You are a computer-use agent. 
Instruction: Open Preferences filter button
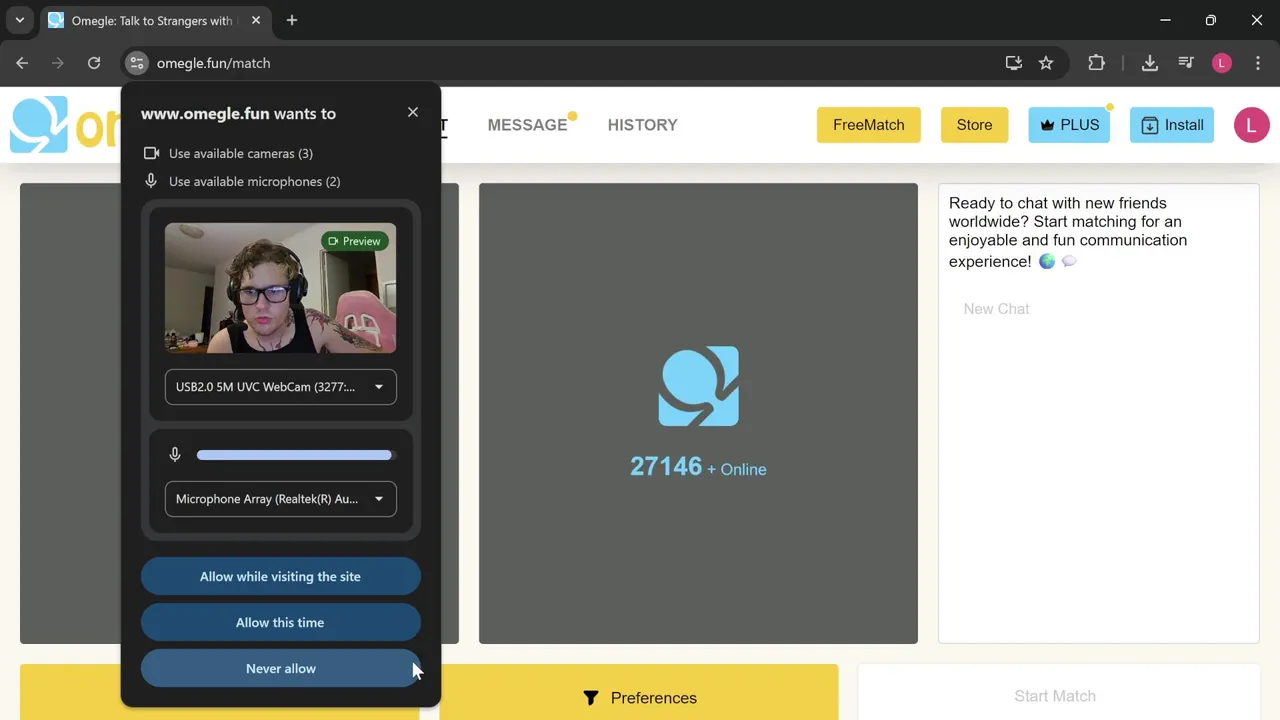(639, 697)
